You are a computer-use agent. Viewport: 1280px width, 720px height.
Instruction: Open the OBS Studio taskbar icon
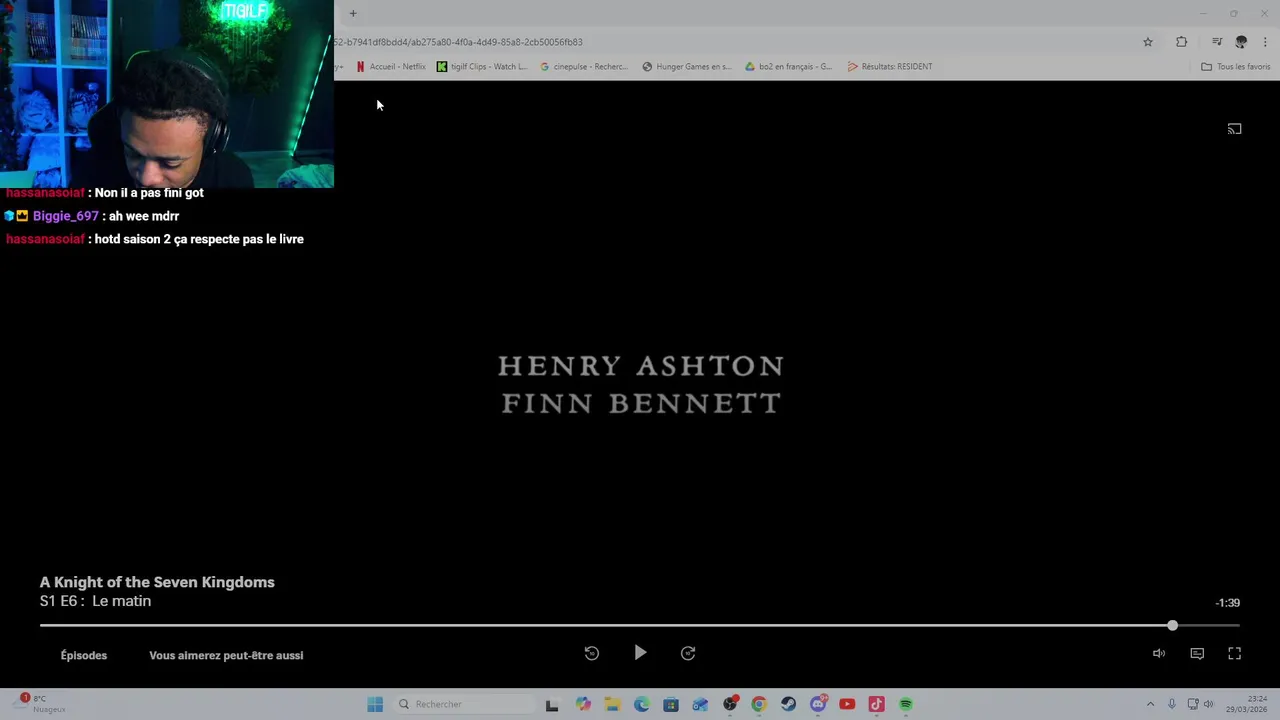[x=730, y=704]
